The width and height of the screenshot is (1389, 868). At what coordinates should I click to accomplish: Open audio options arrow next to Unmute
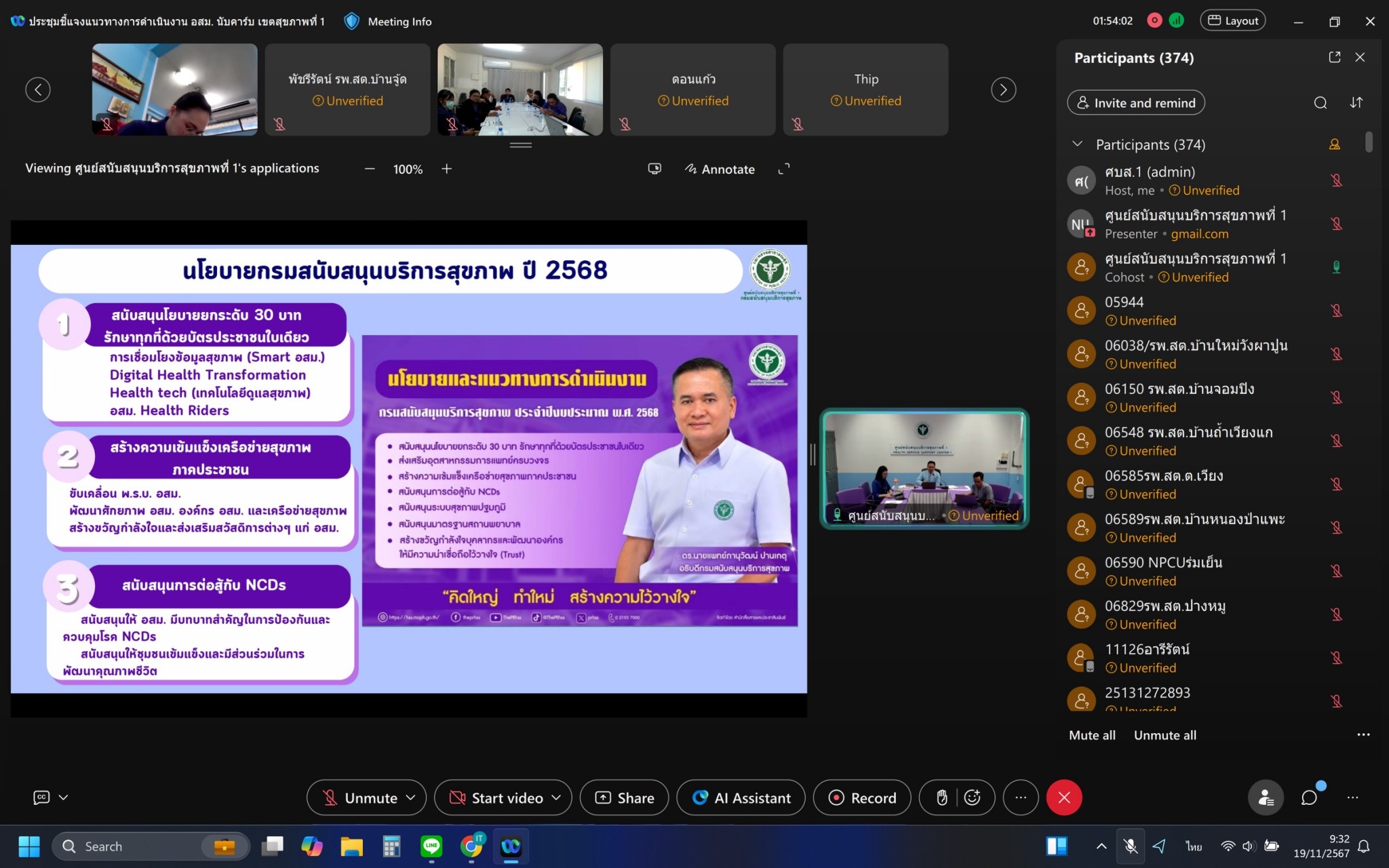tap(411, 797)
